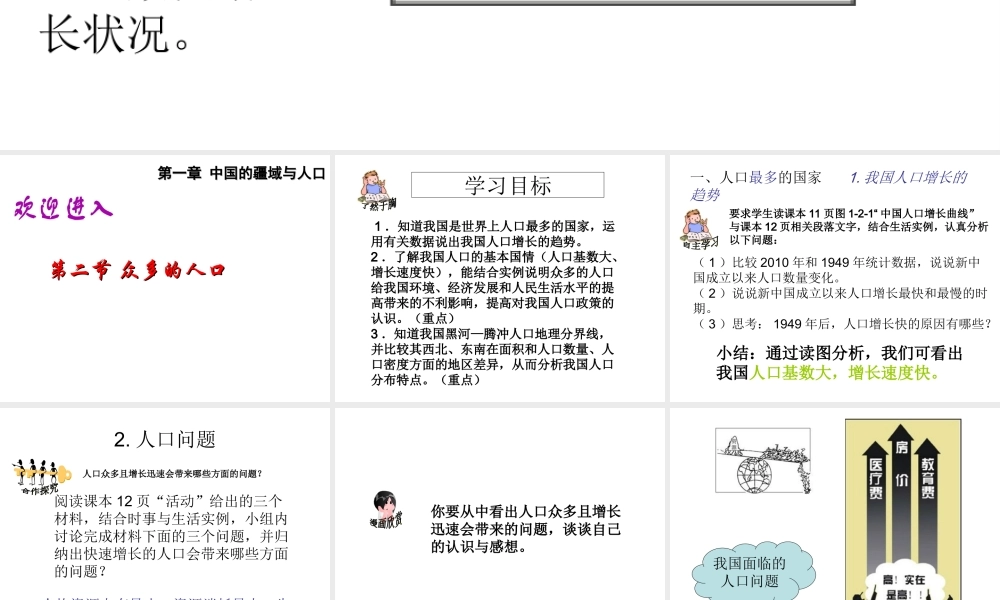Viewport: 1000px width, 600px height.
Task: Open the slide with the '我国面临的人口问题' cloud
Action: coord(835,504)
